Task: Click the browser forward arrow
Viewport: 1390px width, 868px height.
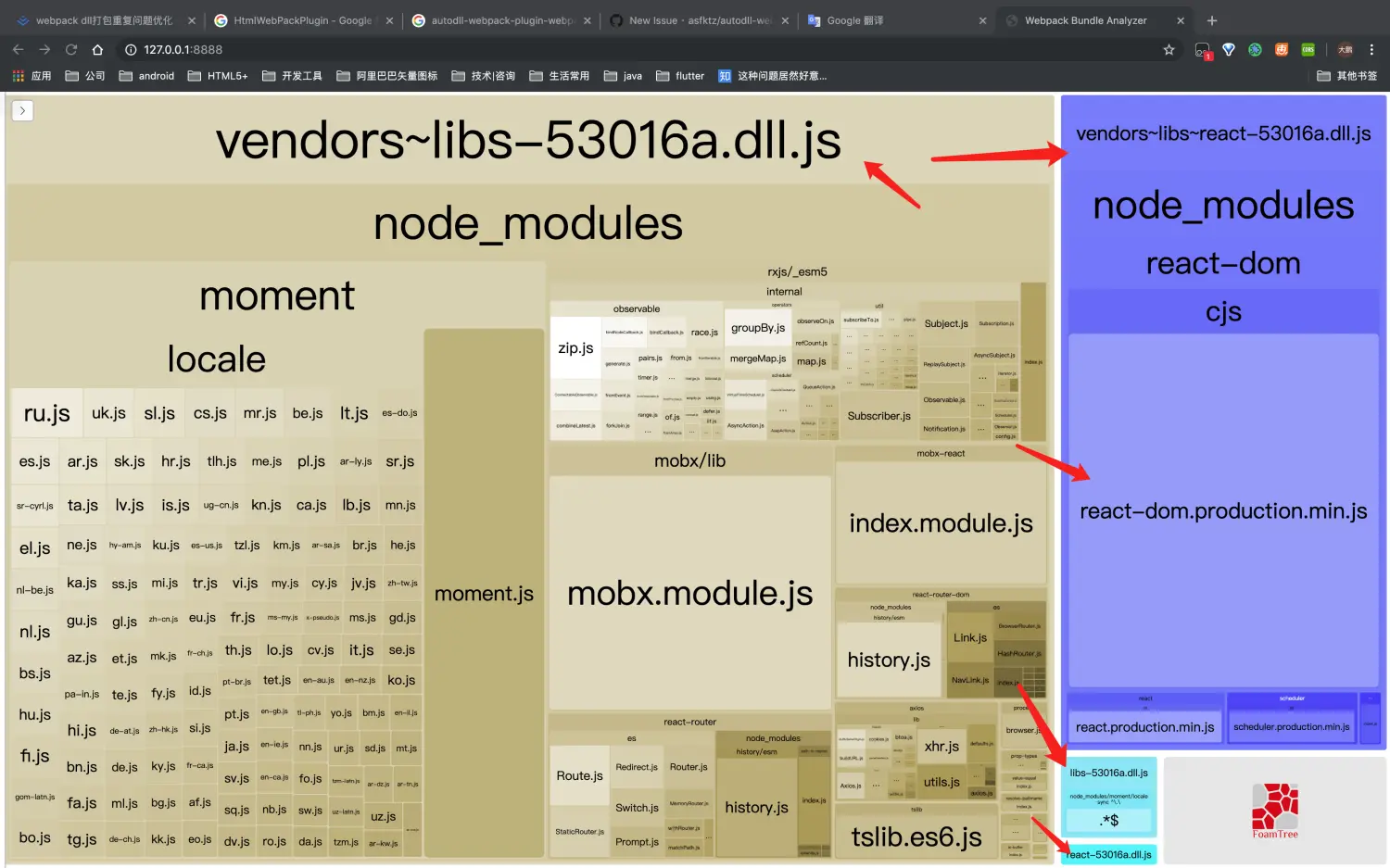Action: coord(44,50)
